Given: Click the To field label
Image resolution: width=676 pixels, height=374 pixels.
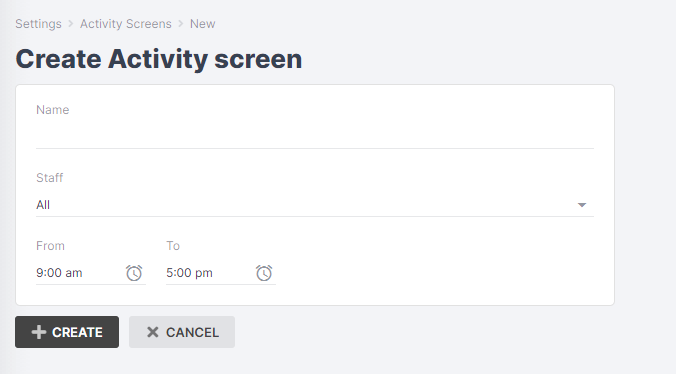Looking at the screenshot, I should pyautogui.click(x=173, y=246).
